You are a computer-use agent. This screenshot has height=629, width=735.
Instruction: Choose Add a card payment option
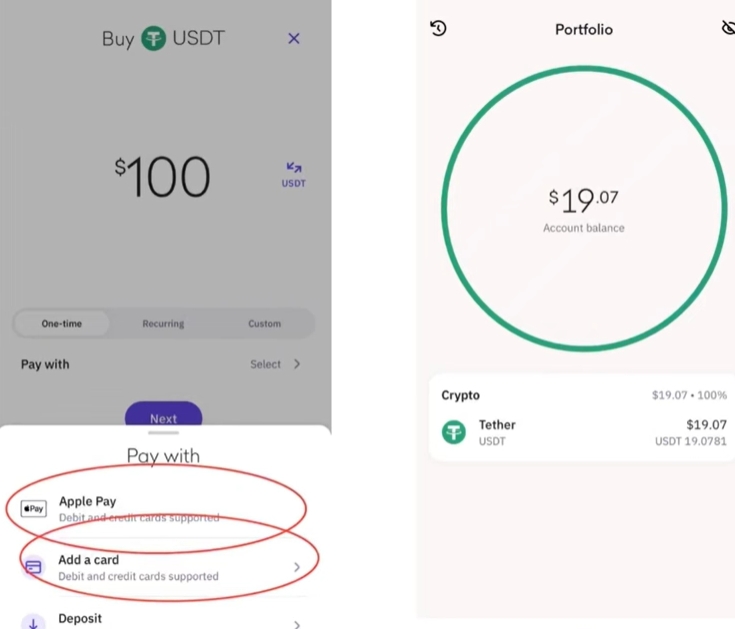163,567
